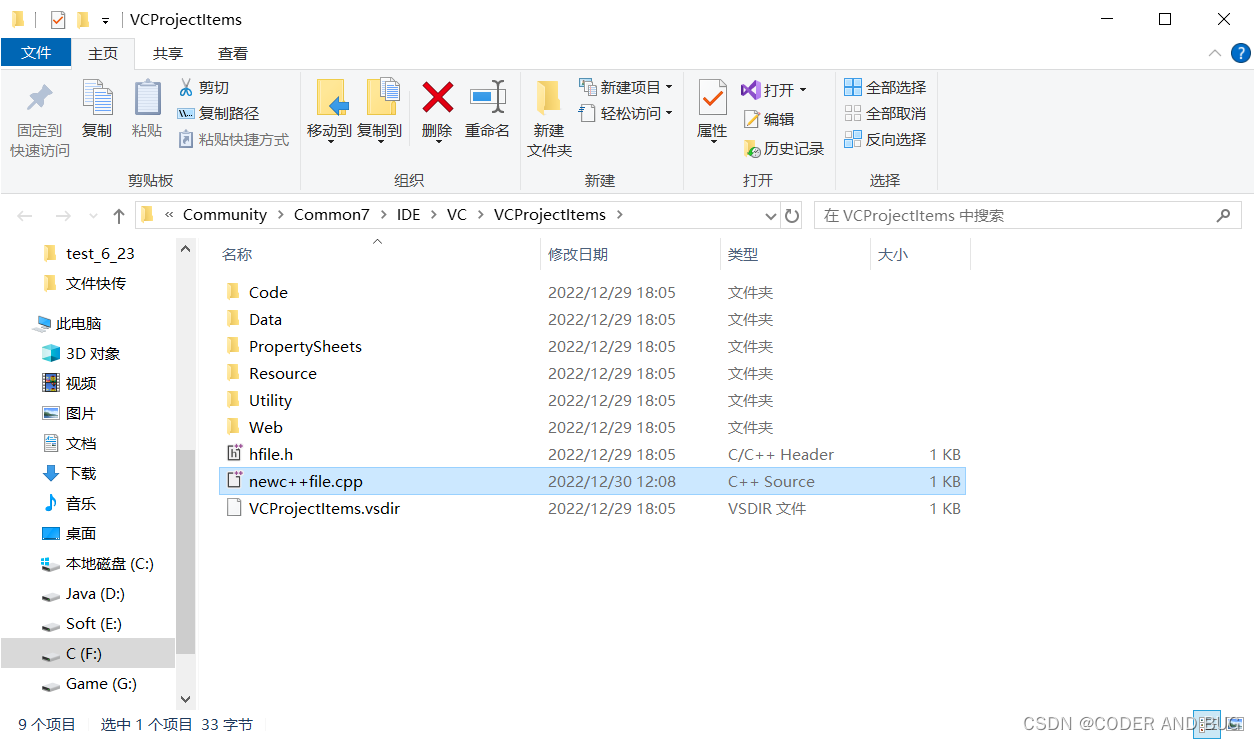The image size is (1255, 740).
Task: Open Pictures (图片) in navigation pane
Action: click(81, 413)
